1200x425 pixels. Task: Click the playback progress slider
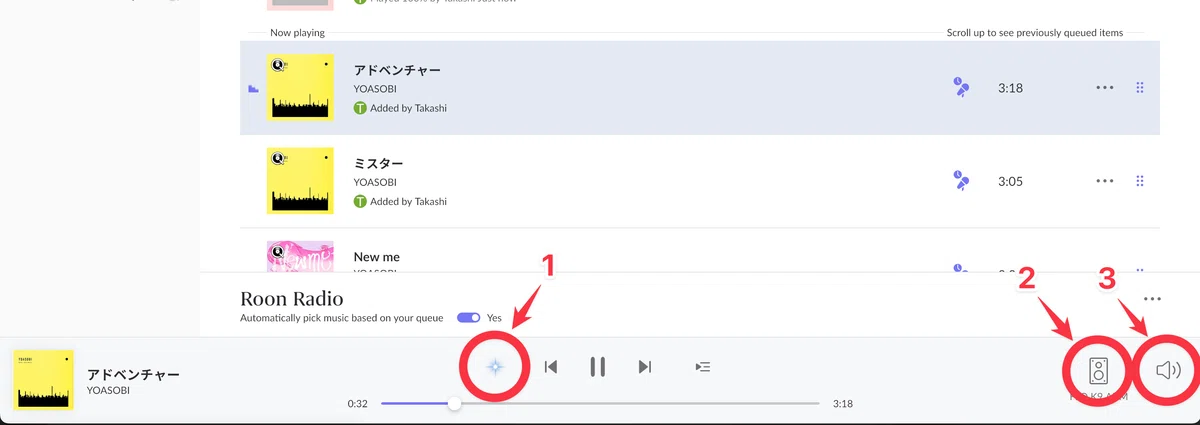click(600, 403)
